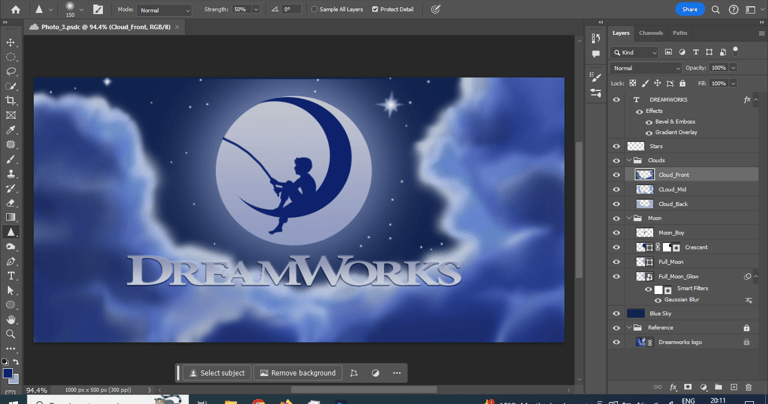Image resolution: width=768 pixels, height=404 pixels.
Task: Open the Strength value dropdown arrow
Action: 256,9
